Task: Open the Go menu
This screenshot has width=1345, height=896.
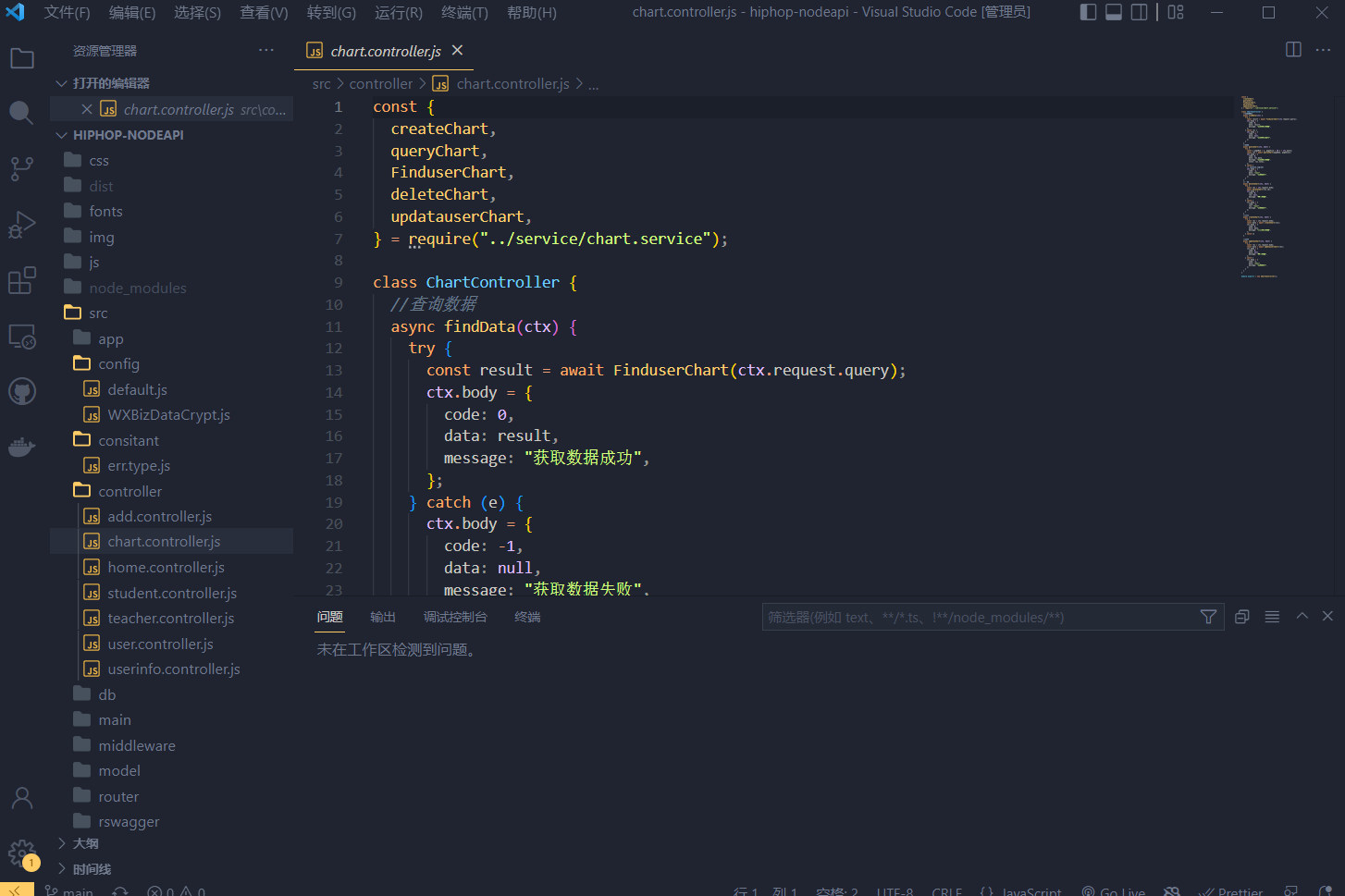Action: pyautogui.click(x=331, y=13)
